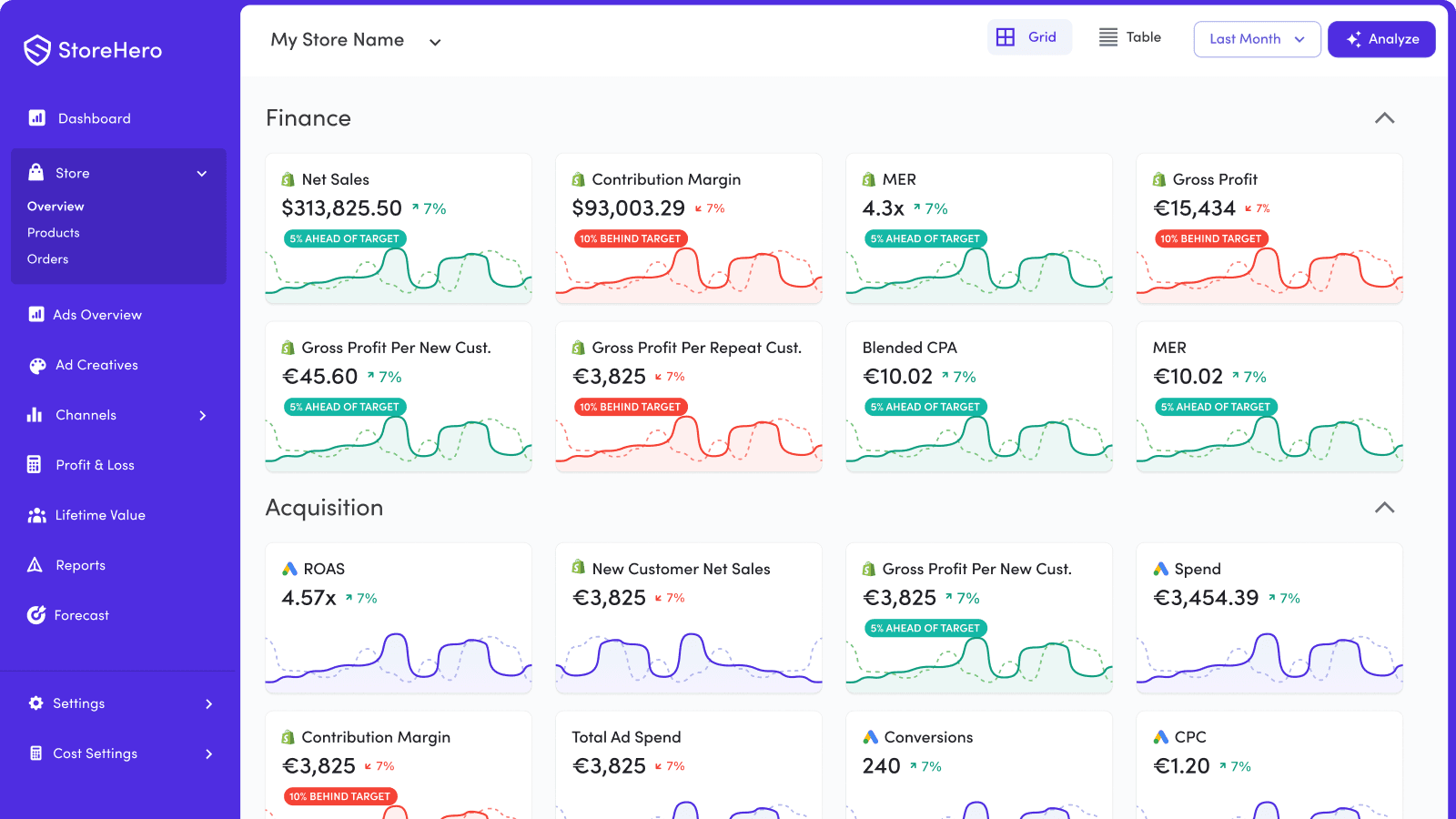
Task: Click Shopify icon beside Gross Profit Per Repeat Cust.
Action: point(579,348)
